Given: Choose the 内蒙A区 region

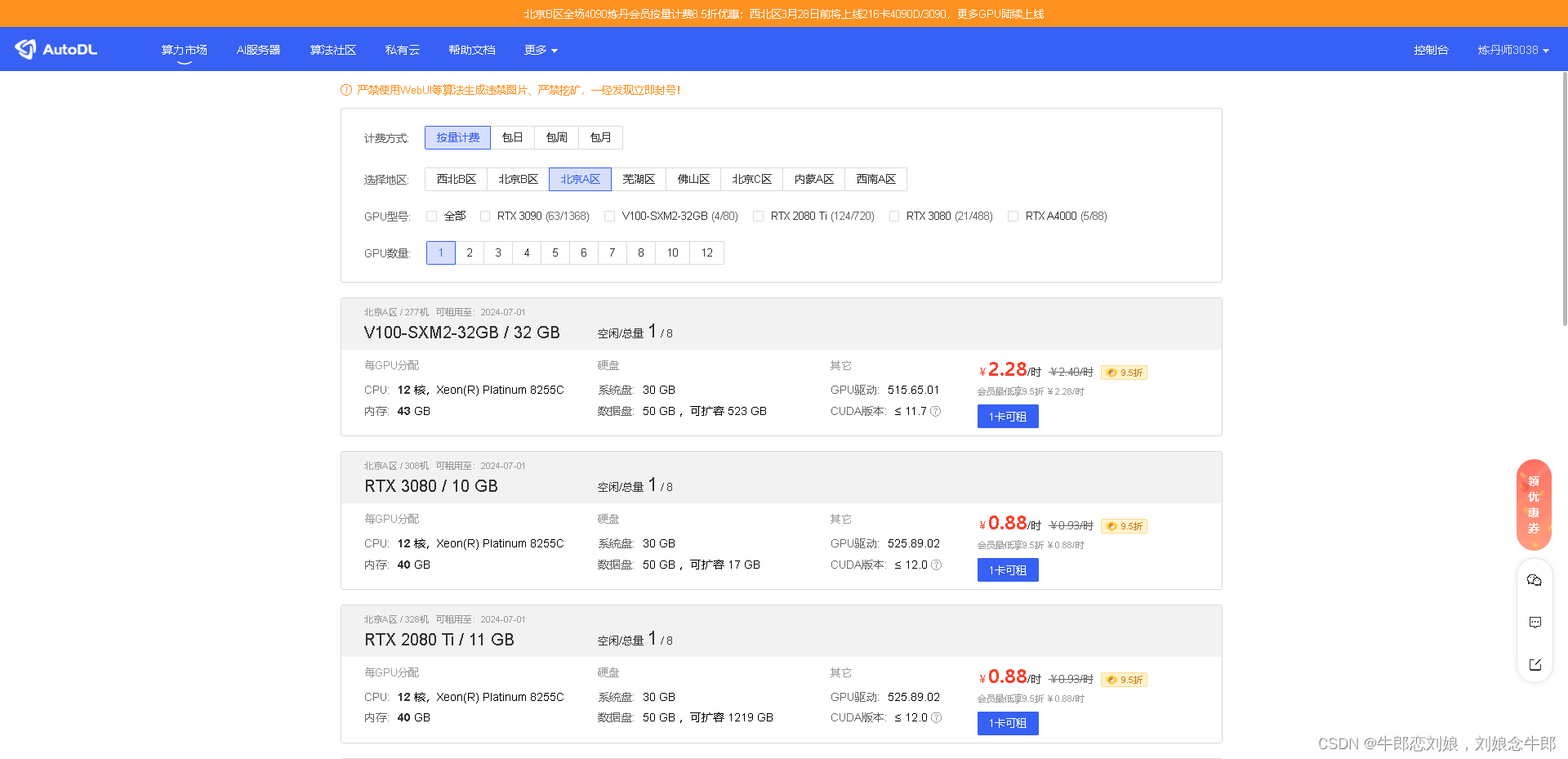Looking at the screenshot, I should [813, 179].
